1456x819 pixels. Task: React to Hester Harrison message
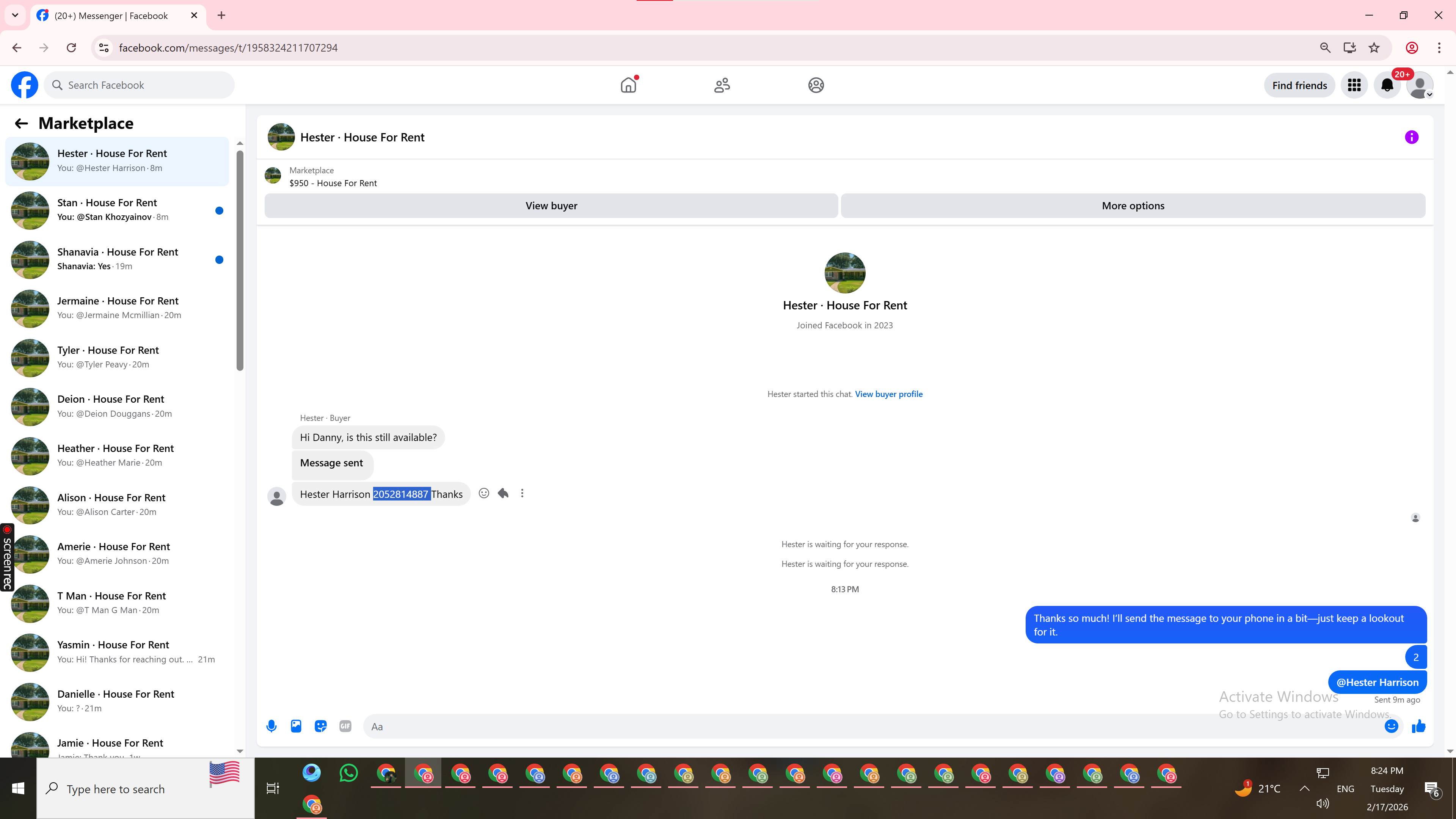coord(484,493)
